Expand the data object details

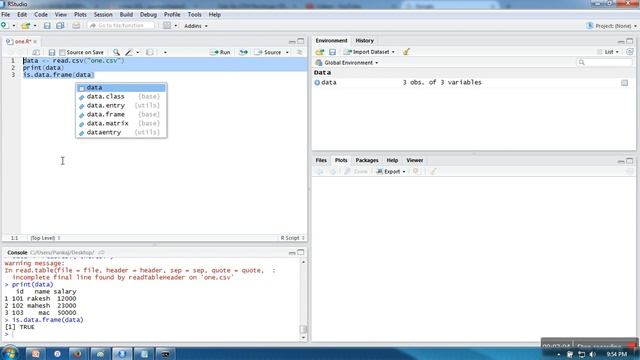[x=317, y=82]
